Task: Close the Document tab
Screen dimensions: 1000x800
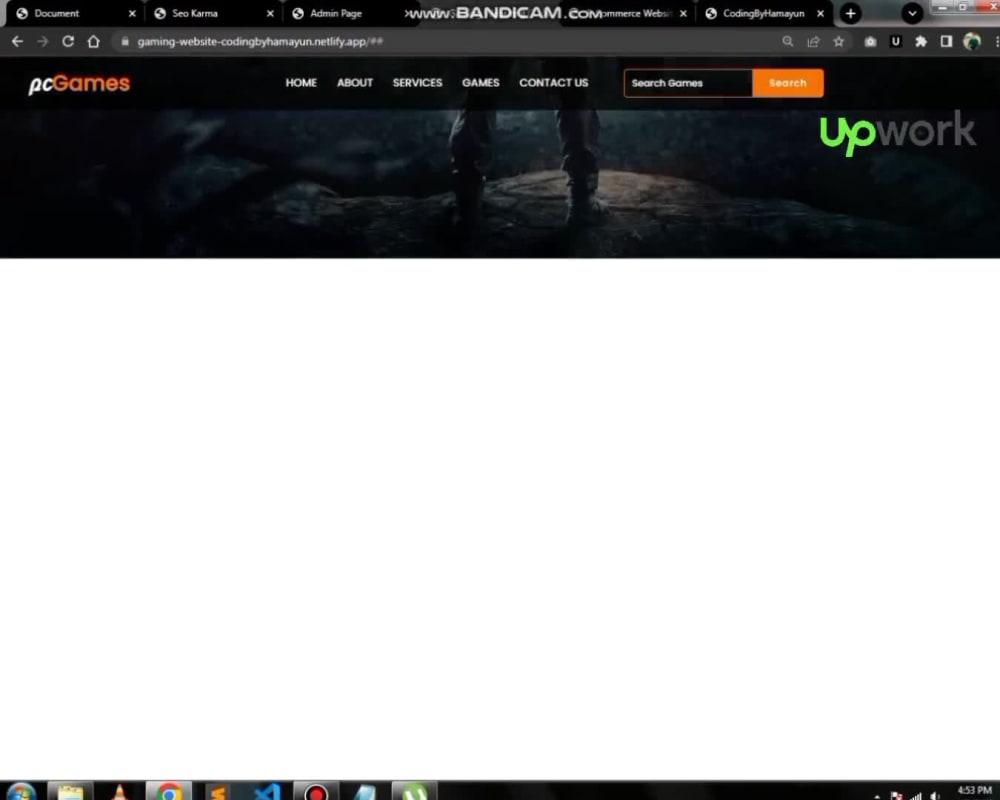Action: (132, 13)
